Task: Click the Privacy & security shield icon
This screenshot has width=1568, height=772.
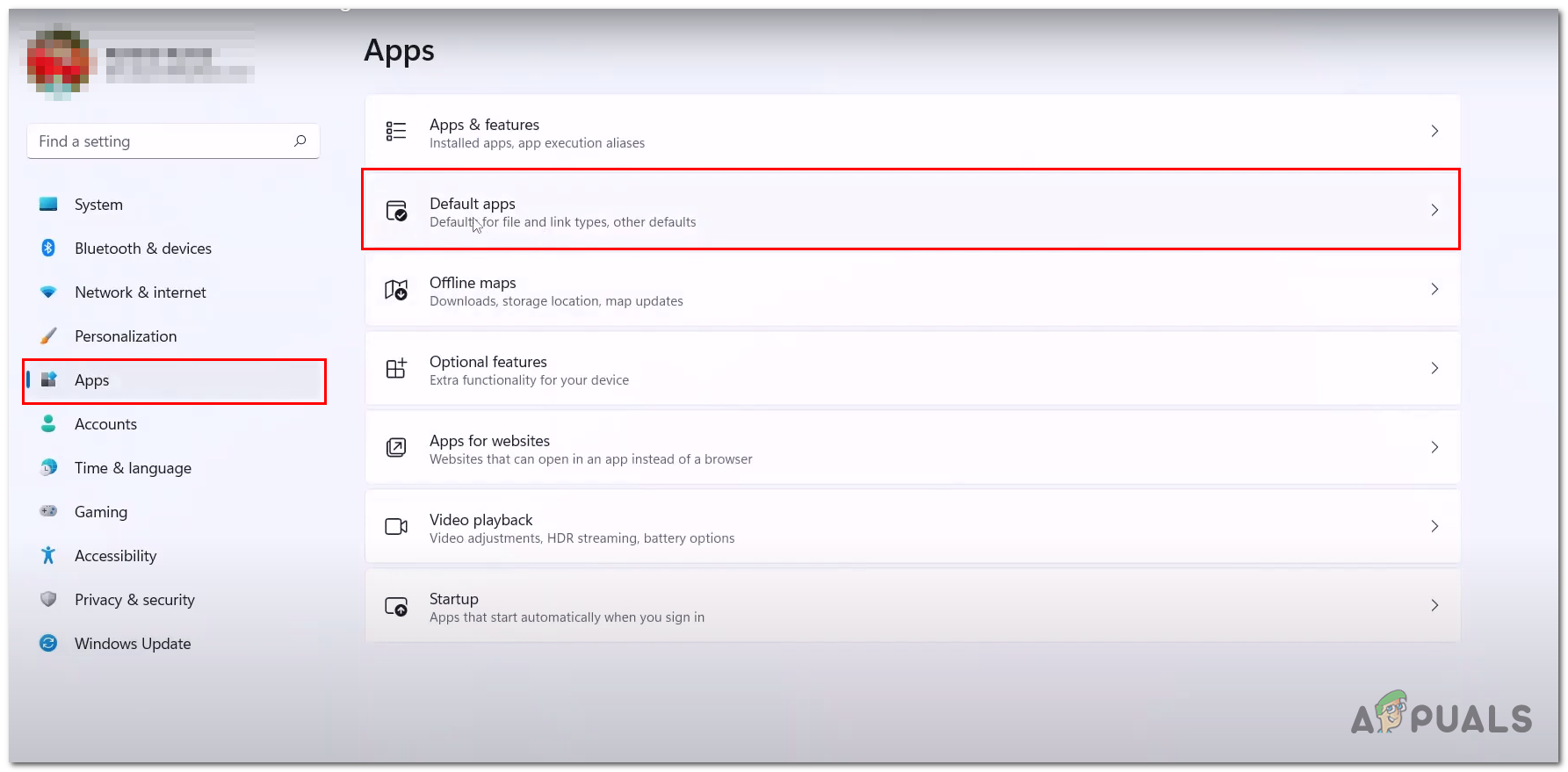Action: click(x=48, y=600)
